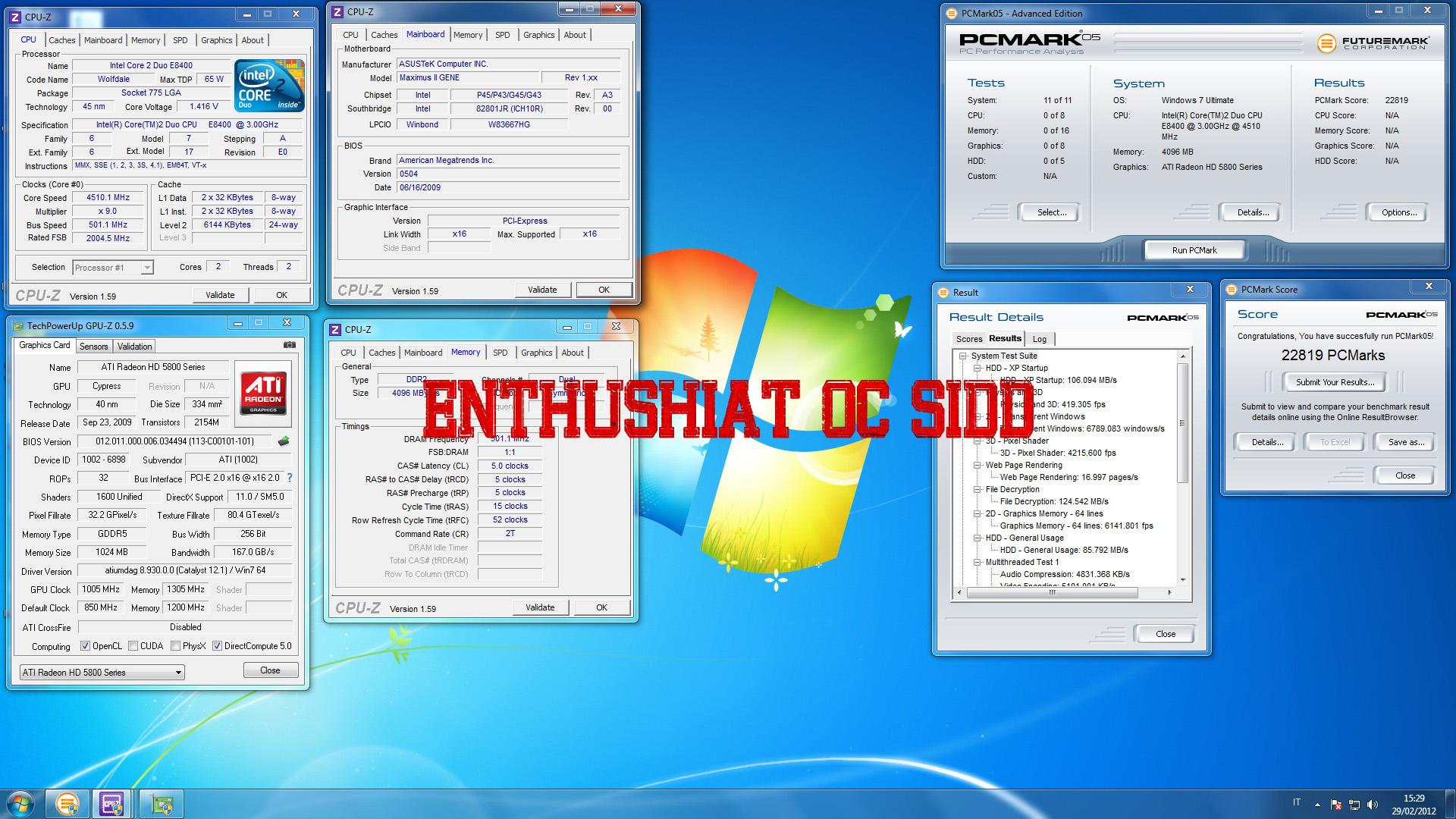Open the Processor #1 selection dropdown
This screenshot has width=1456, height=819.
click(113, 267)
